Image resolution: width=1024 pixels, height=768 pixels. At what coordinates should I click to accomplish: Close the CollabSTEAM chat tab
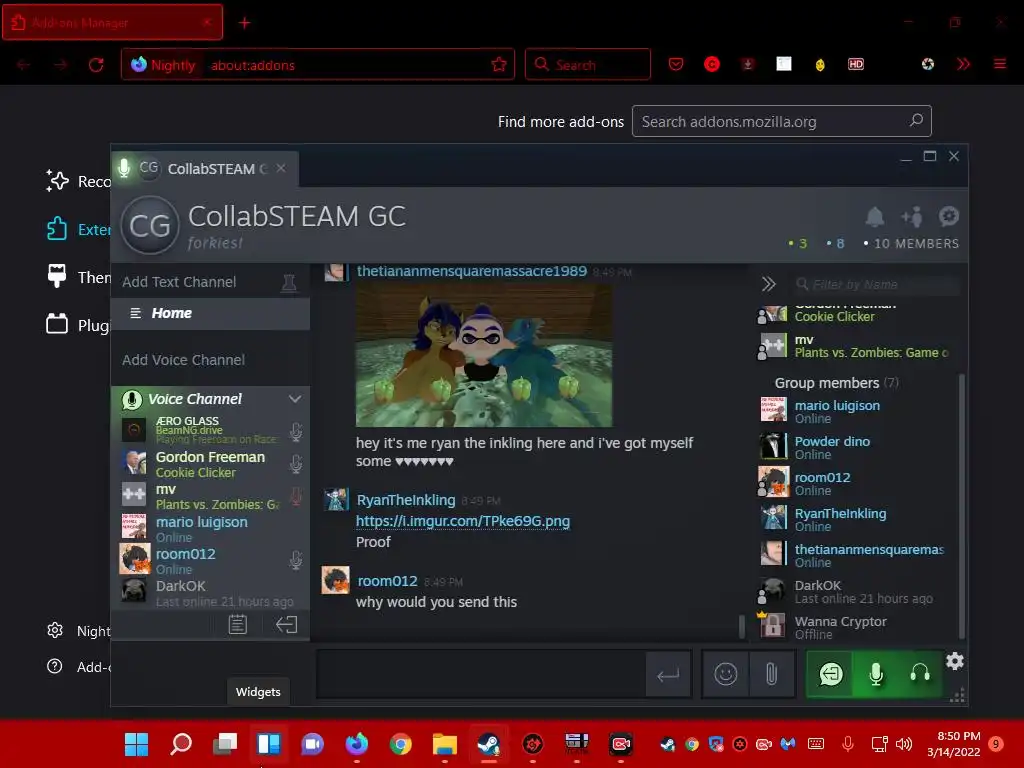pos(281,168)
